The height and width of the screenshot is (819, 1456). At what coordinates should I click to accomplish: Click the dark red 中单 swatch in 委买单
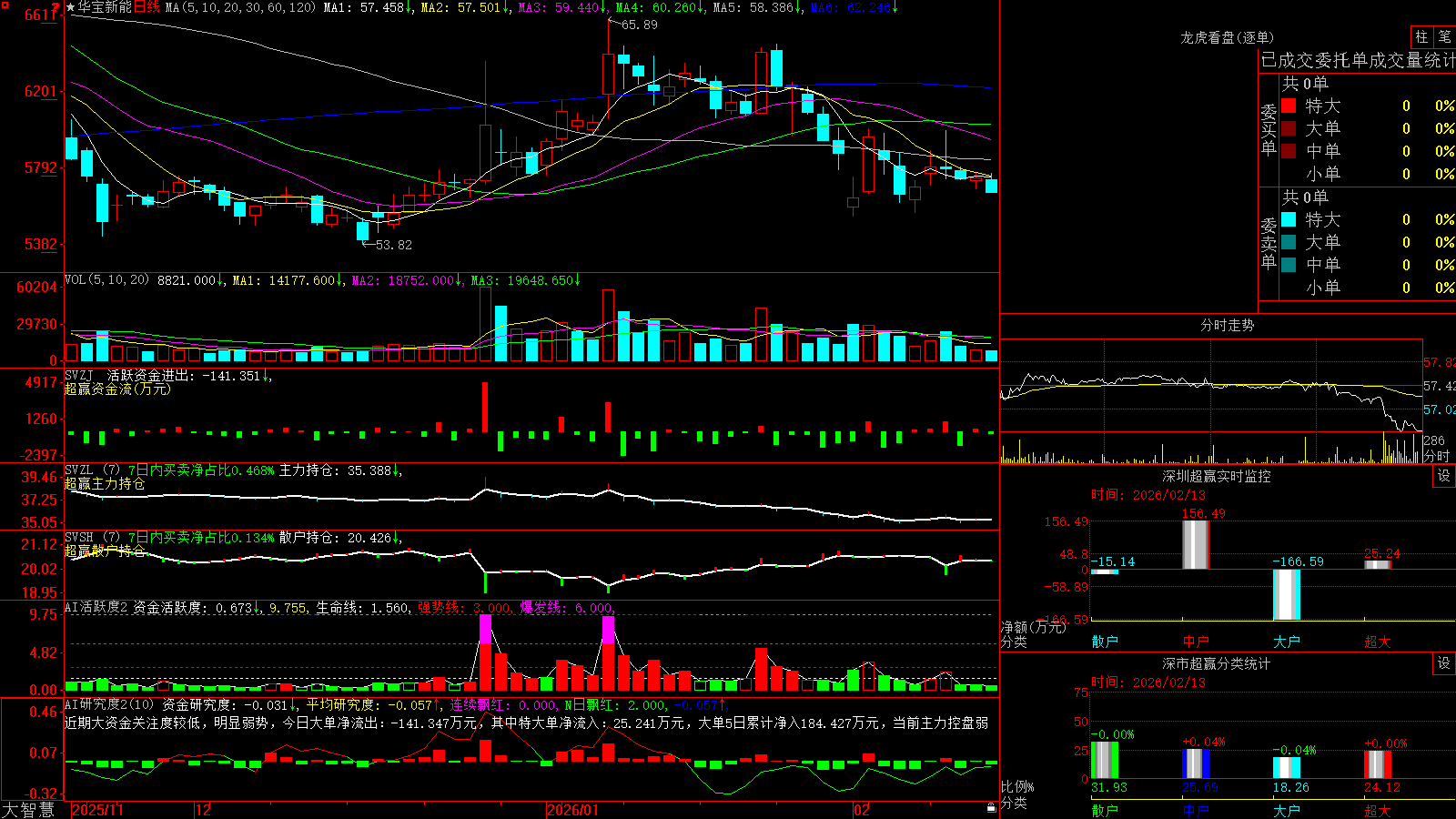tap(1289, 151)
